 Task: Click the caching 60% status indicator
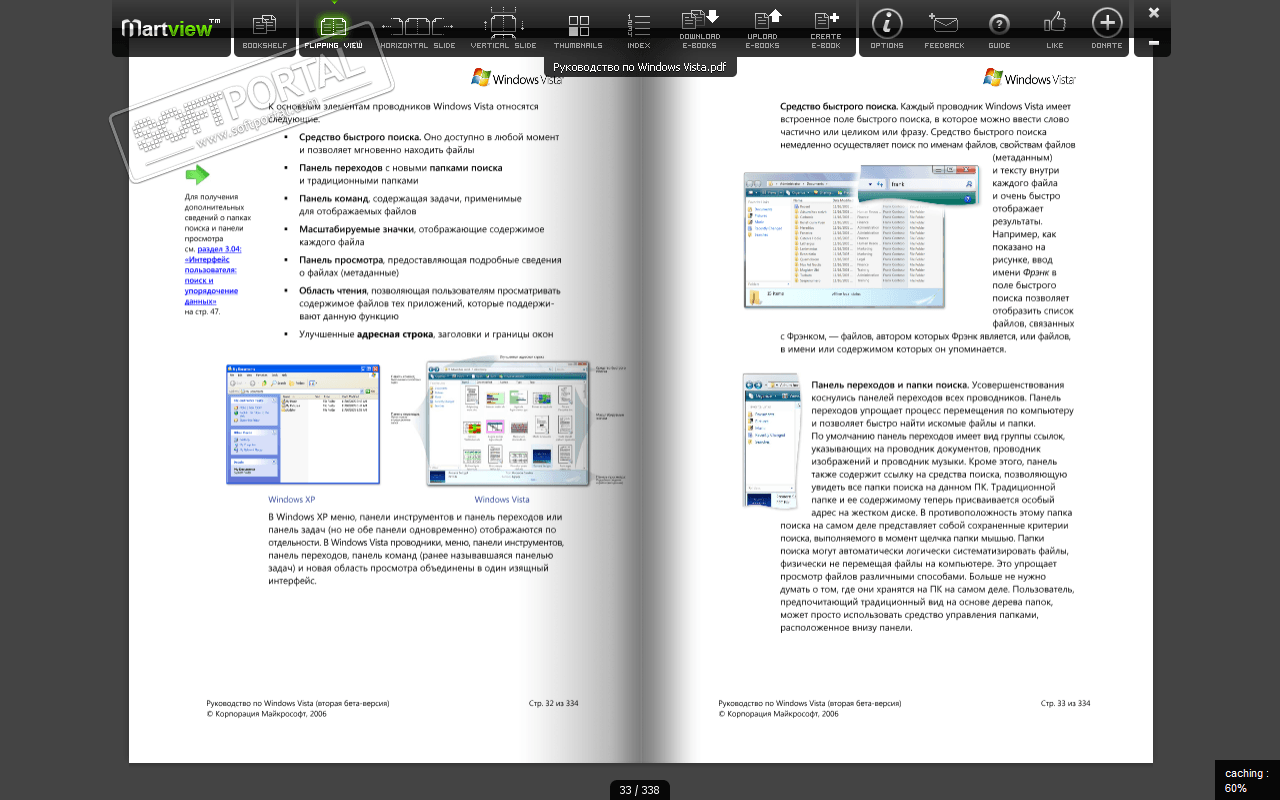click(1247, 781)
